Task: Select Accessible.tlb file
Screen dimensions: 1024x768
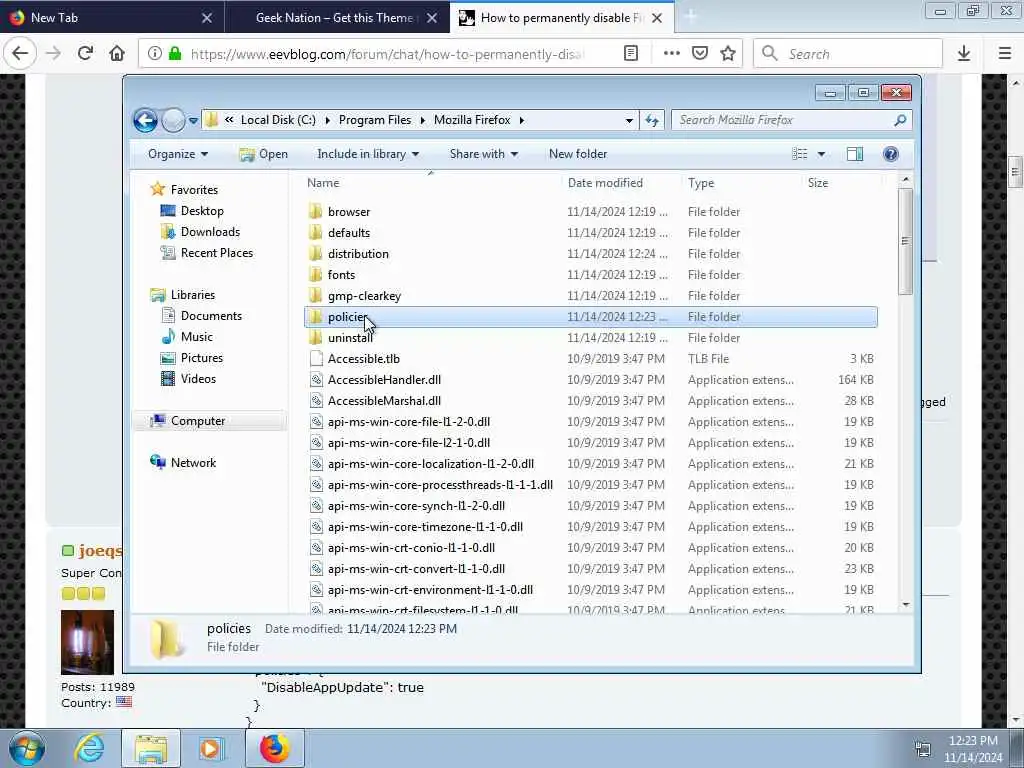Action: [x=363, y=359]
